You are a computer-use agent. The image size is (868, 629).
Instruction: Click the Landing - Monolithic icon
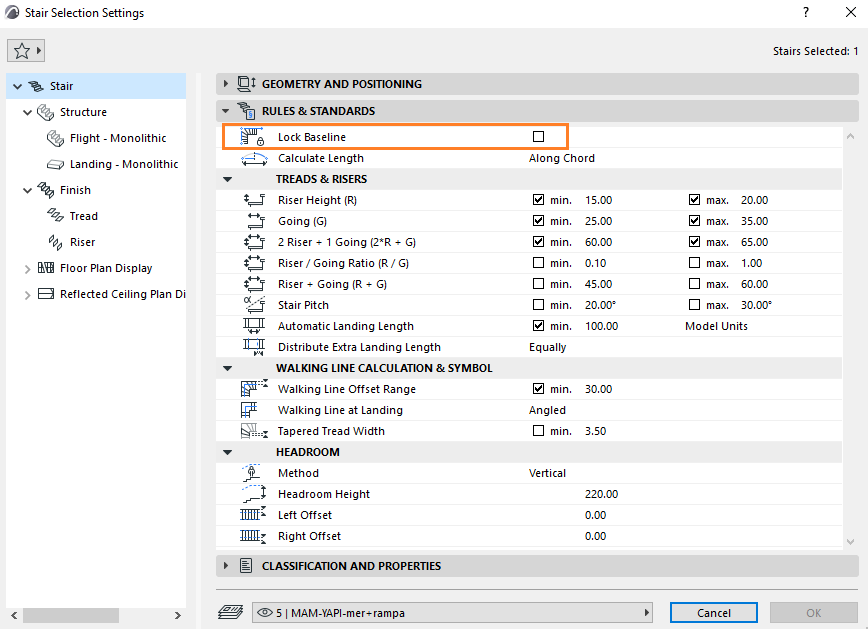click(55, 164)
